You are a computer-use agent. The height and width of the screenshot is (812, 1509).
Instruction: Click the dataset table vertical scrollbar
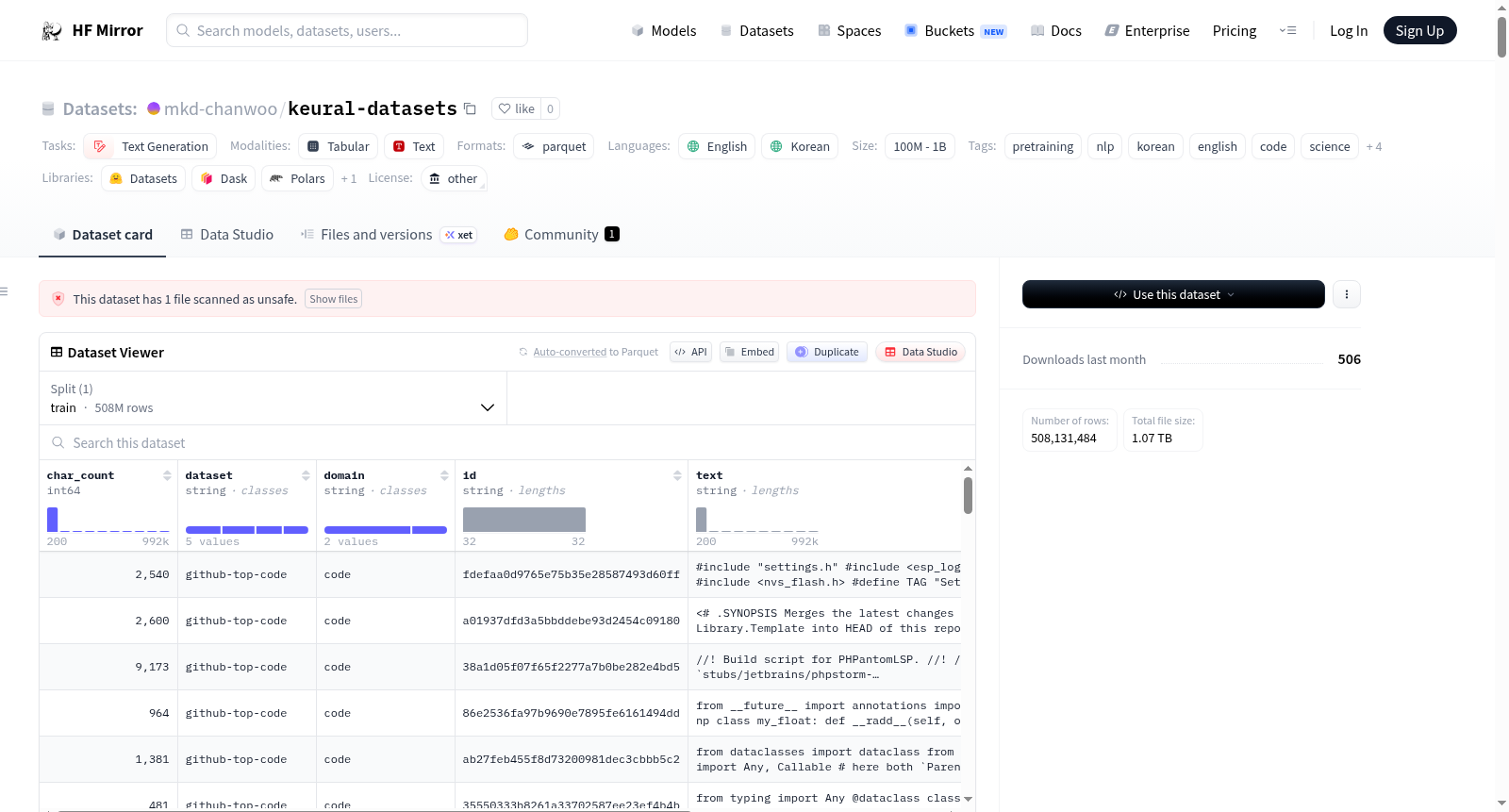coord(968,495)
